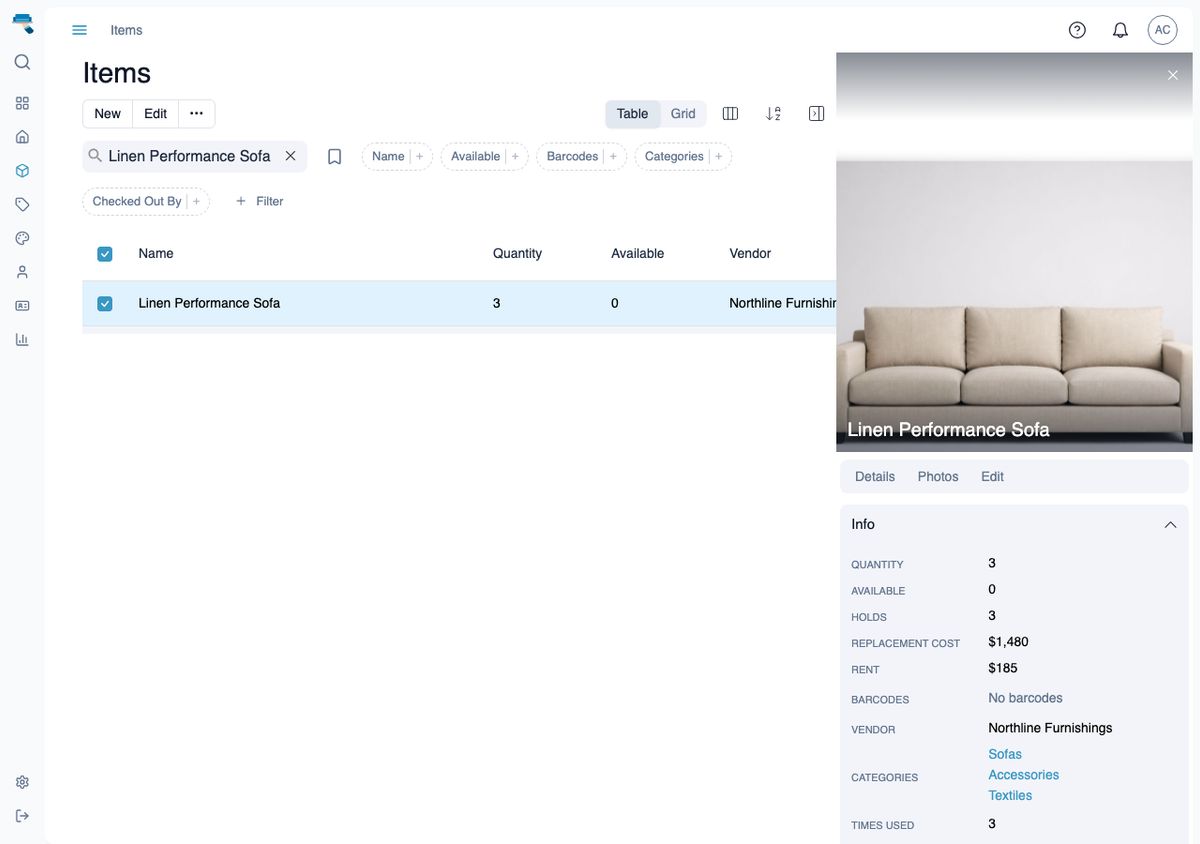Open the palette icon in the sidebar

tap(22, 238)
